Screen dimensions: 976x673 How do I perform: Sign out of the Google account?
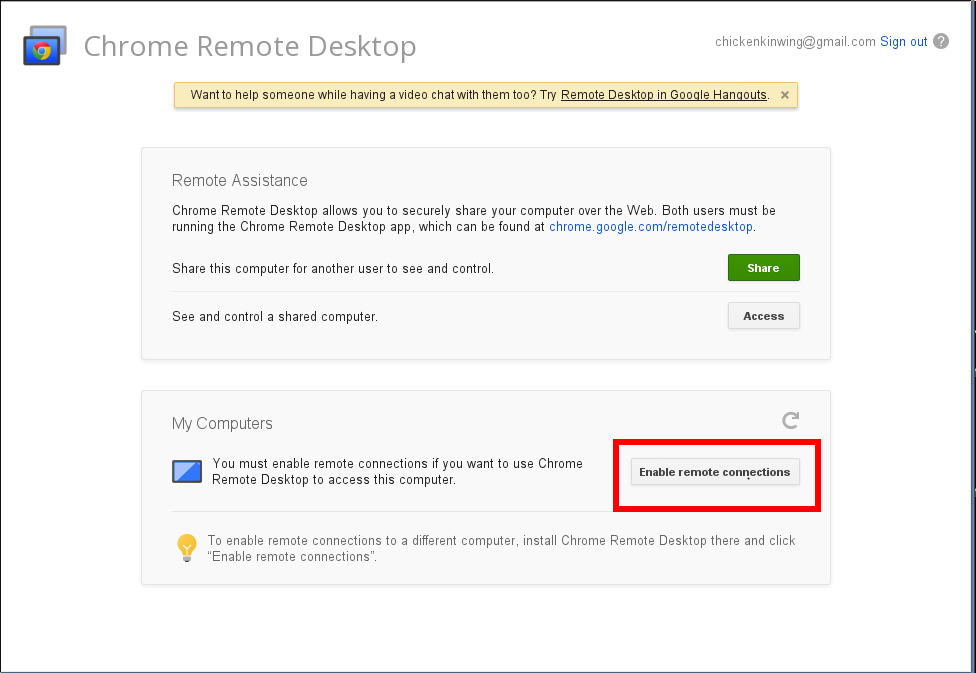[903, 42]
